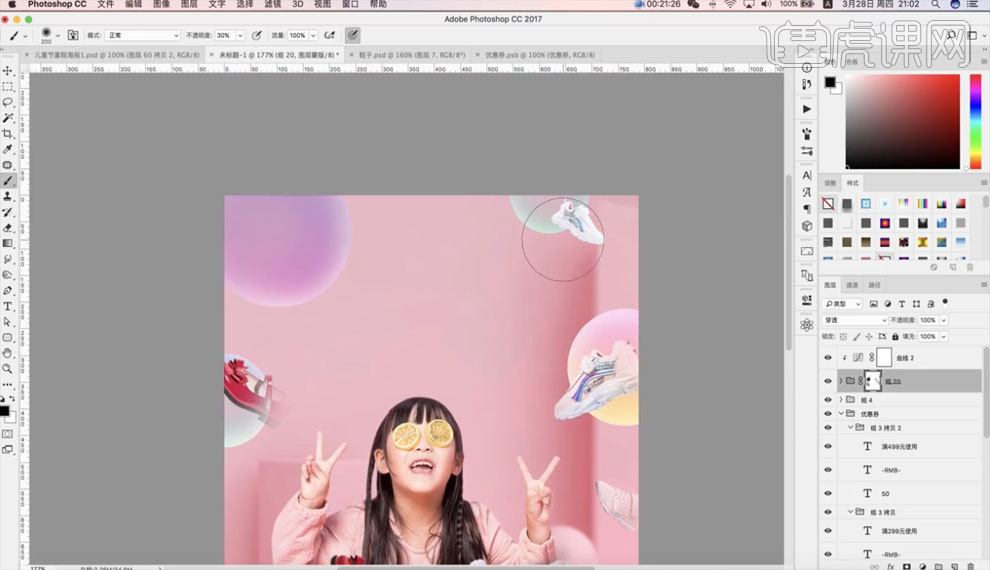Select the Clone Stamp tool

[8, 196]
